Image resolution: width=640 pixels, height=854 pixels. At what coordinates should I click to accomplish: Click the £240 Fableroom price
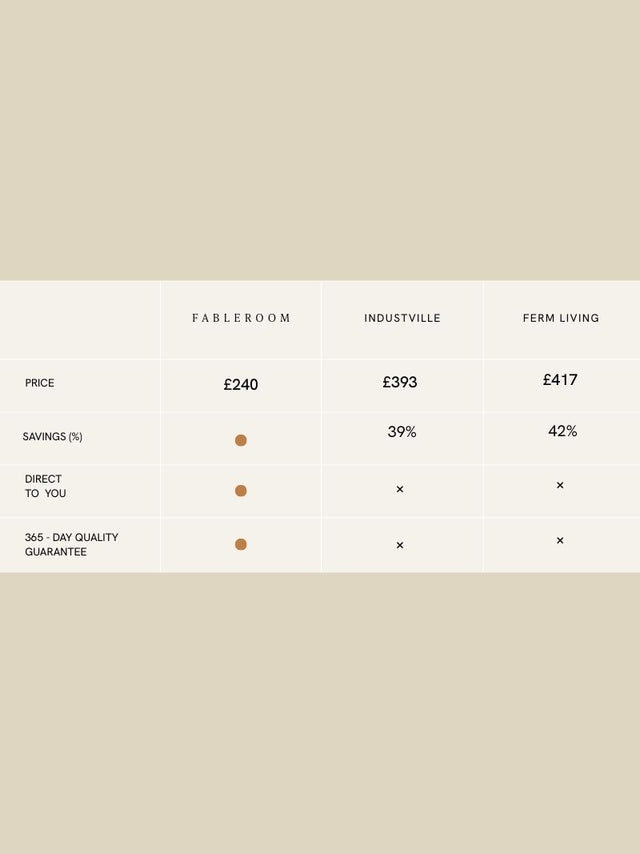coord(241,384)
